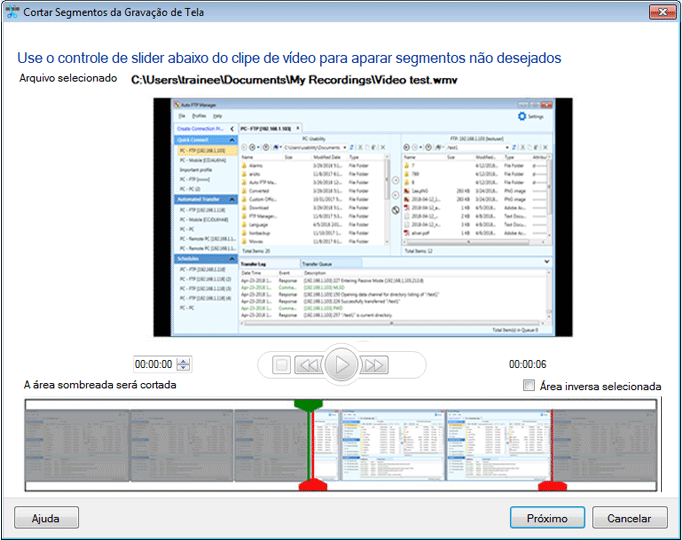The width and height of the screenshot is (682, 540).
Task: Select the unshaded thumbnail right of green marker
Action: coord(391,445)
